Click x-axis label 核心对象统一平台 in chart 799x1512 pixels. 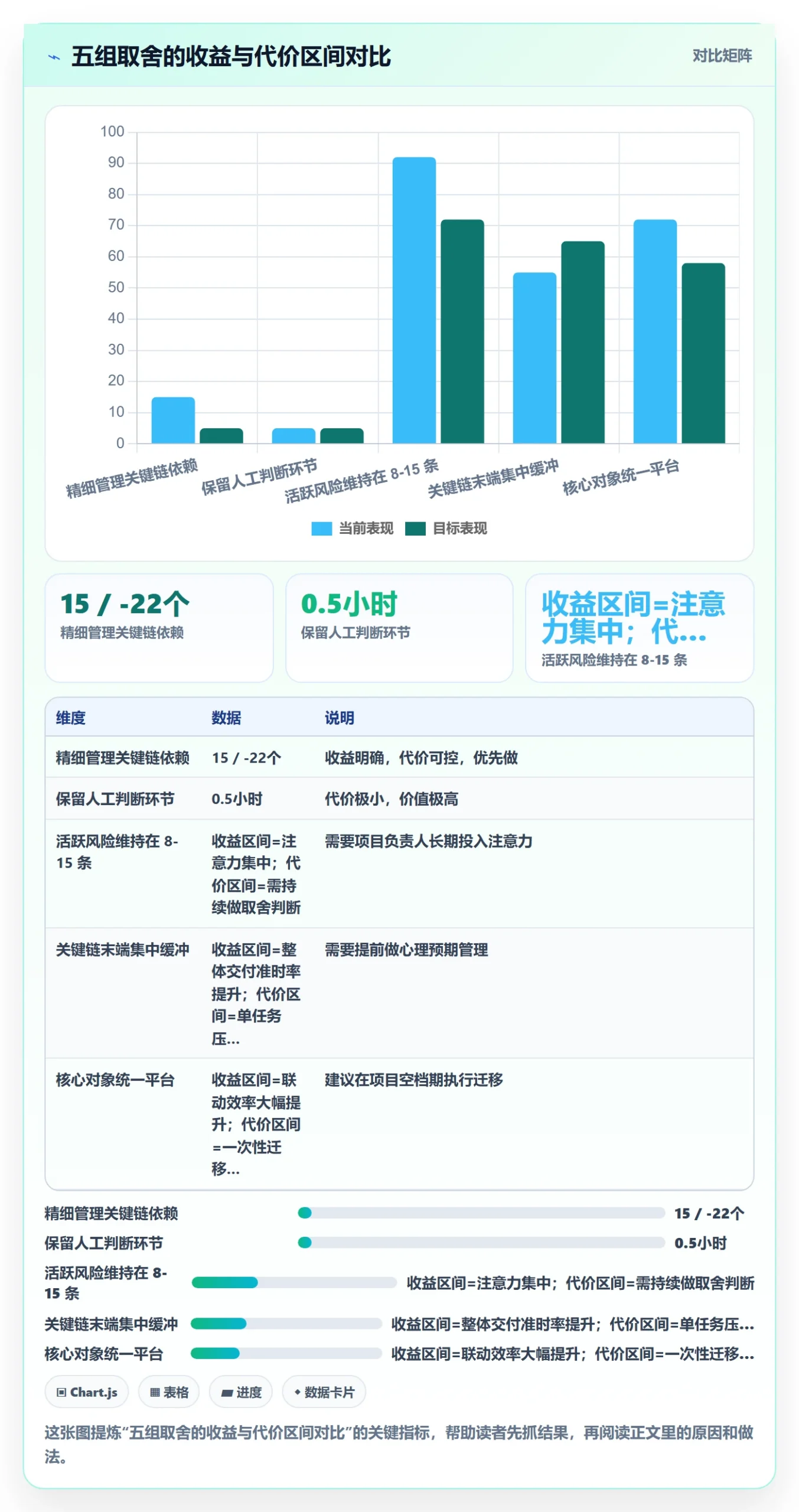click(x=620, y=477)
